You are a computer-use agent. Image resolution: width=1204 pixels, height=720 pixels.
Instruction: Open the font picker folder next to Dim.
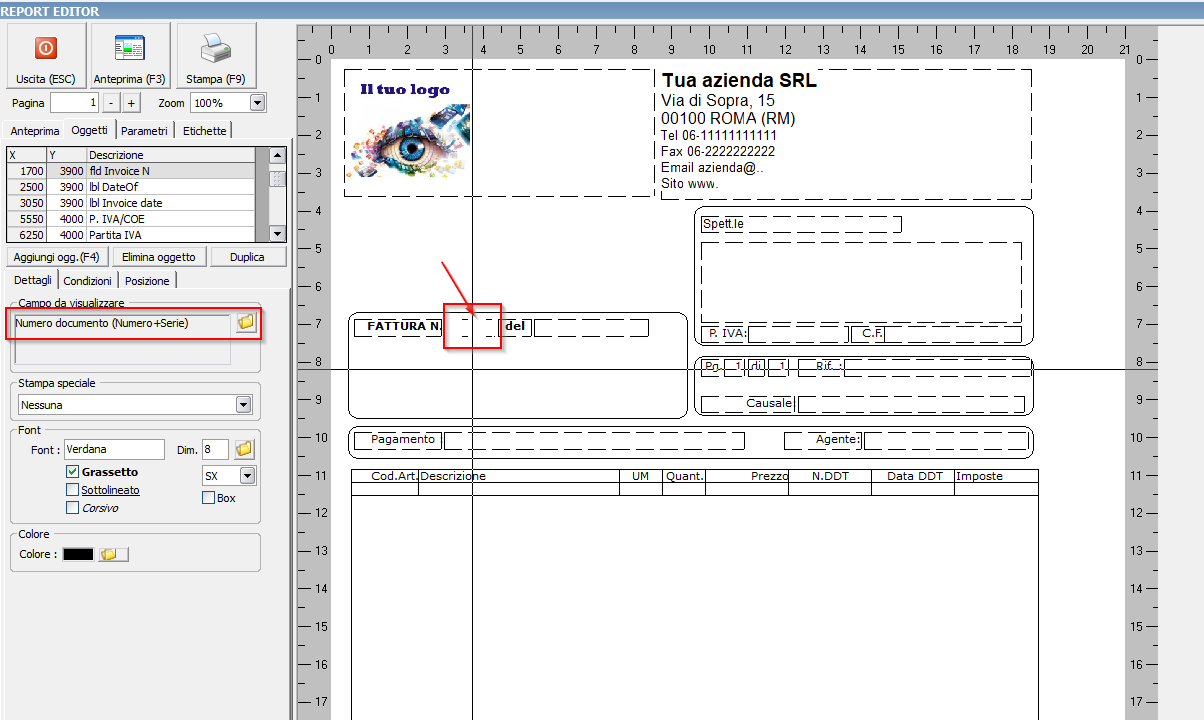point(244,450)
